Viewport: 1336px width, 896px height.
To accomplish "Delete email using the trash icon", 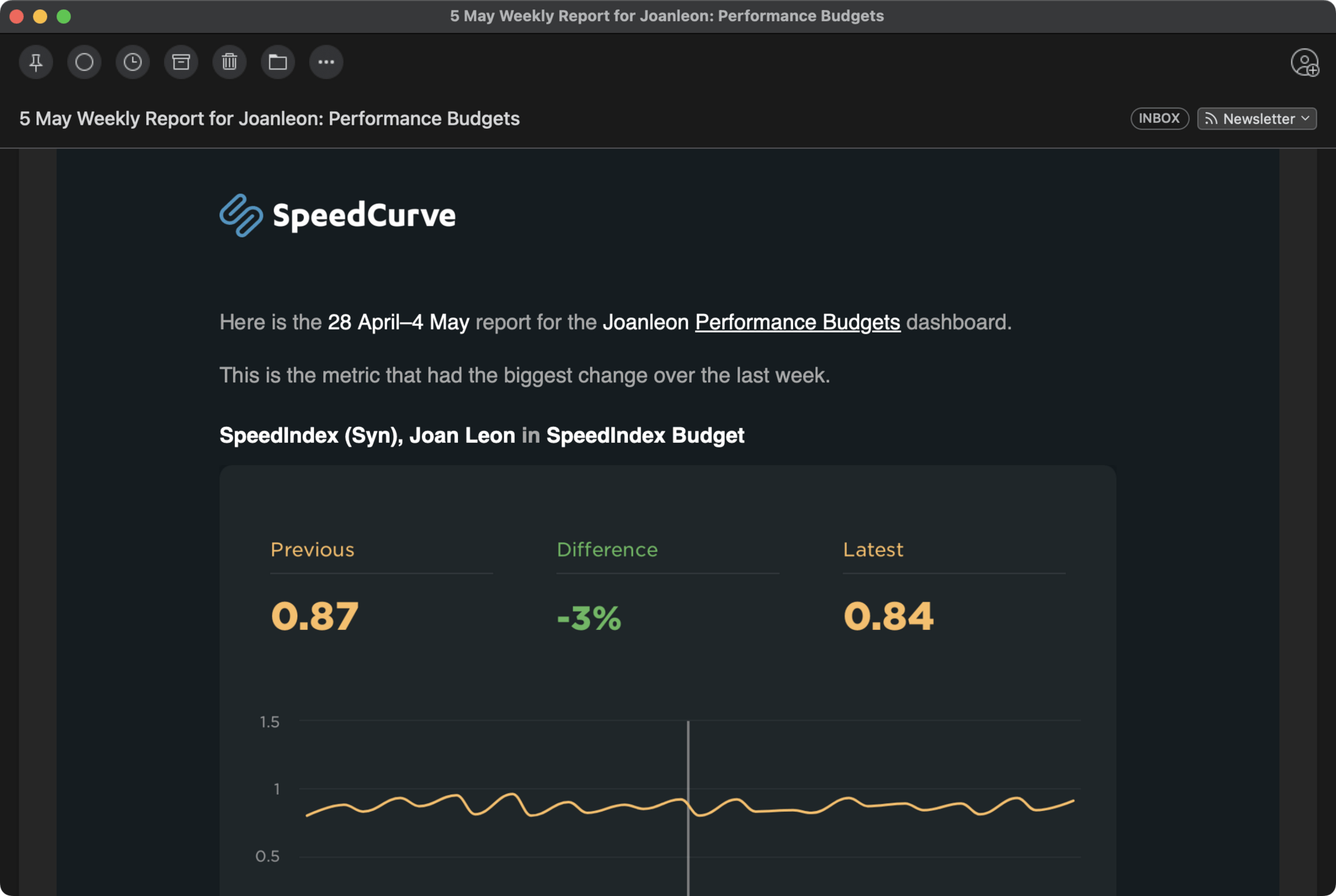I will tap(230, 62).
